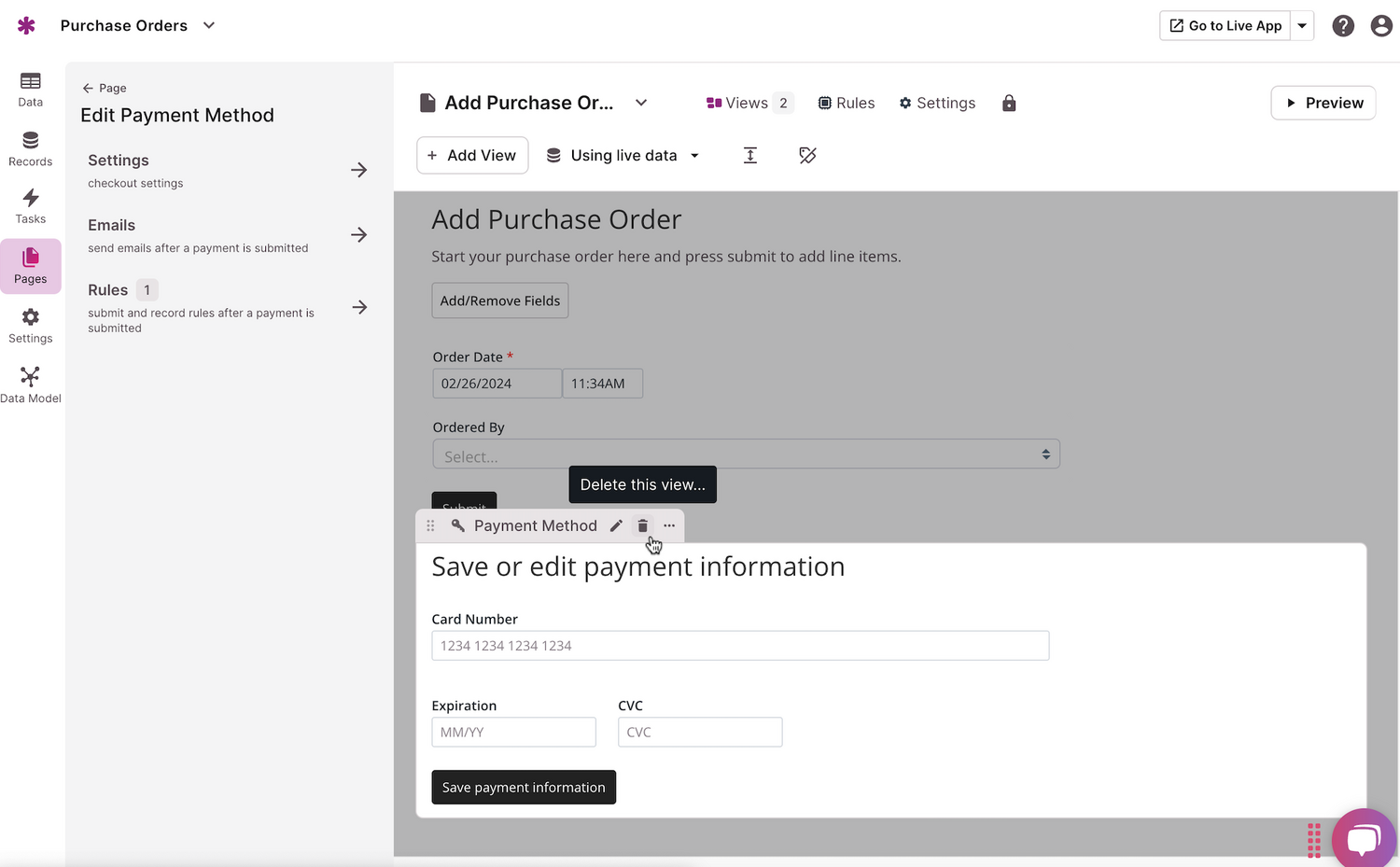This screenshot has width=1400, height=867.
Task: Switch to the Rules tab
Action: point(846,103)
